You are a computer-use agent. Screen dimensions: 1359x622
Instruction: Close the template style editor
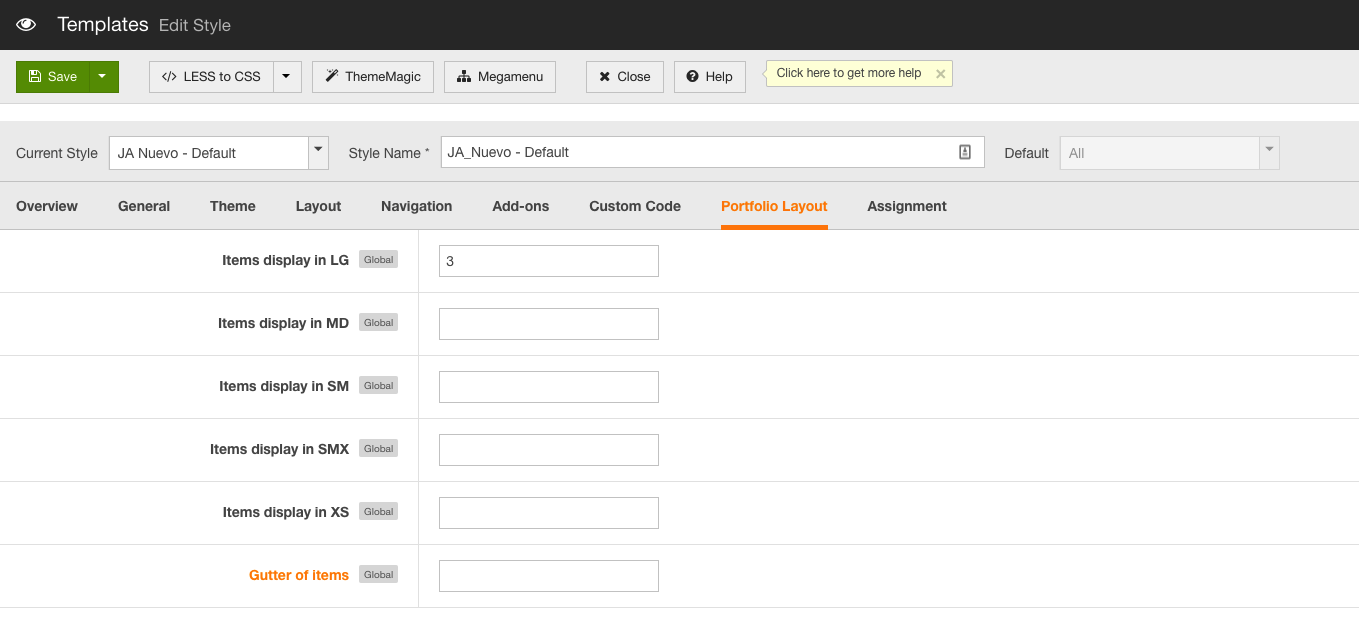(x=624, y=77)
